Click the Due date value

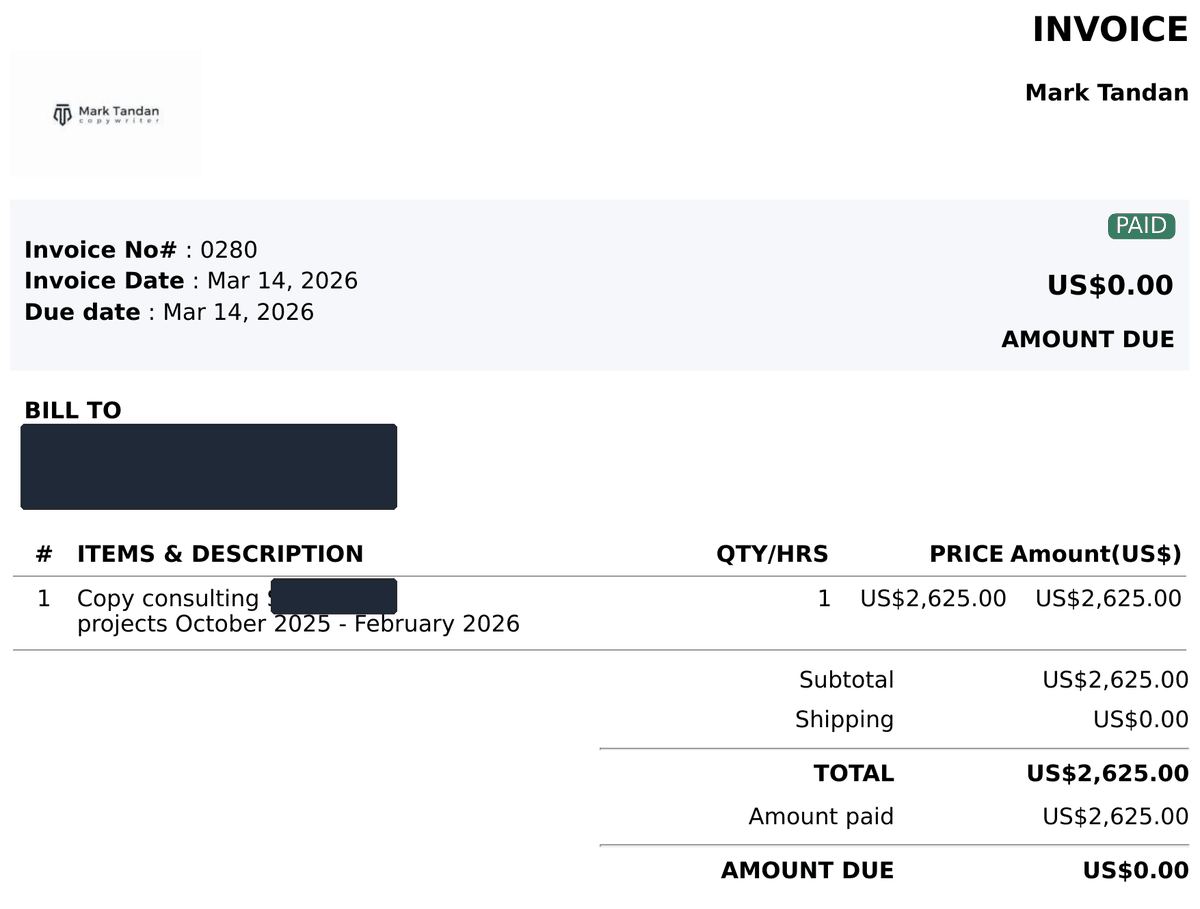(x=238, y=312)
